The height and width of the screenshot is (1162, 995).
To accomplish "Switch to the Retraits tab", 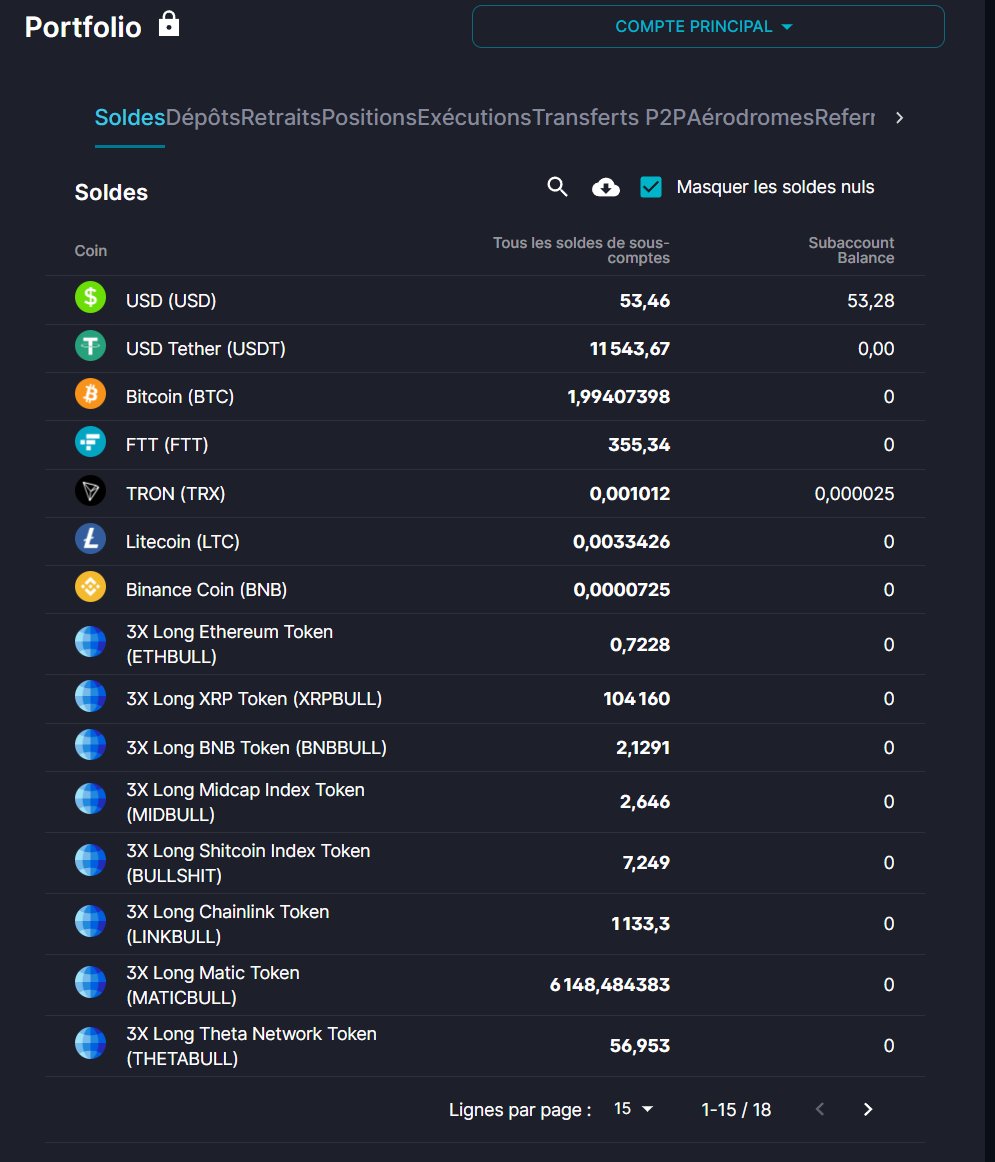I will [281, 118].
